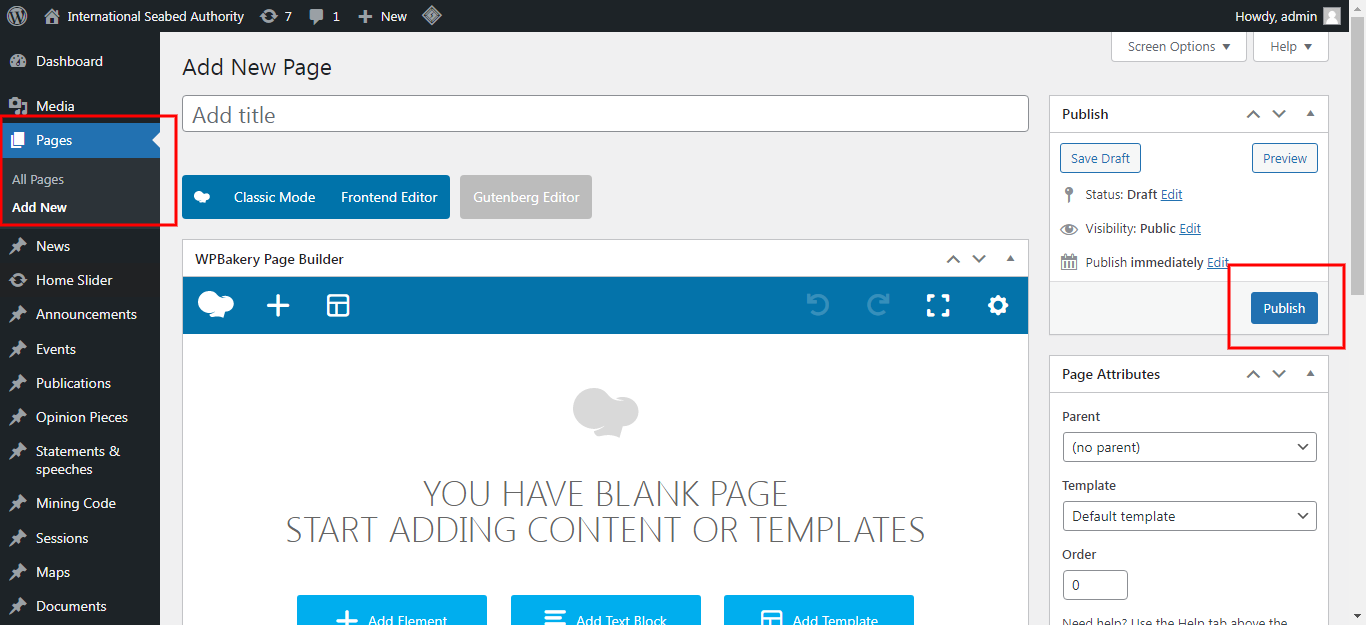Open the Publications menu in sidebar
Screen dimensions: 1366x625
click(x=73, y=383)
